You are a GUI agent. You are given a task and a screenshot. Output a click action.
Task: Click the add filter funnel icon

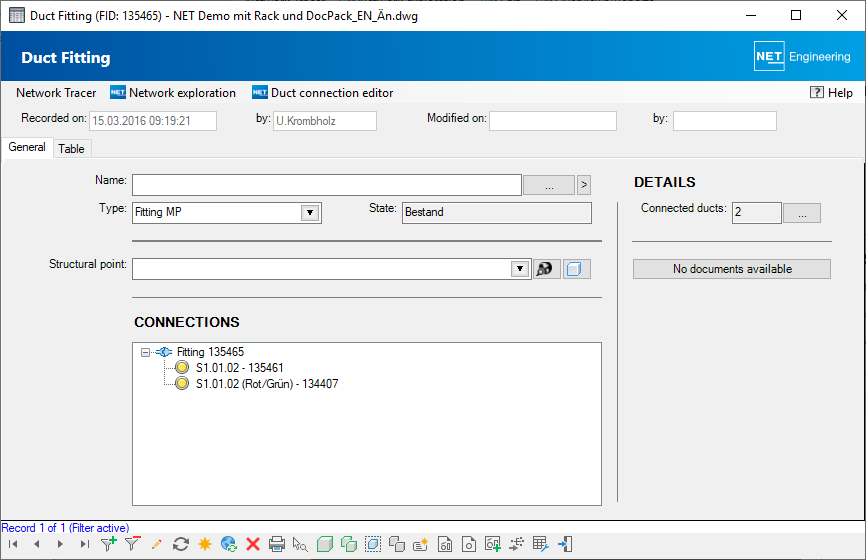click(109, 544)
